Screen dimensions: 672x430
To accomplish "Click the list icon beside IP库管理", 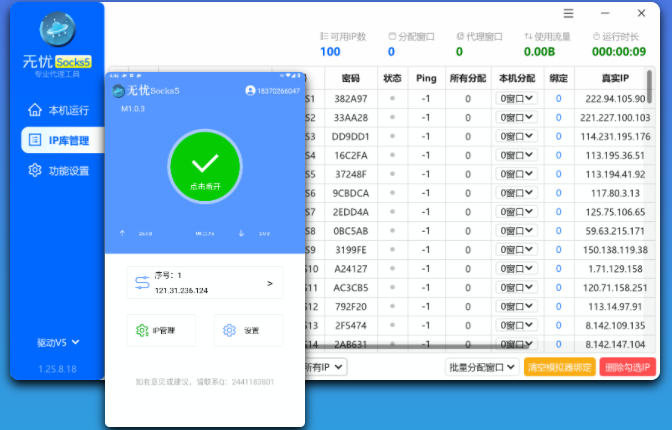I will pos(35,140).
